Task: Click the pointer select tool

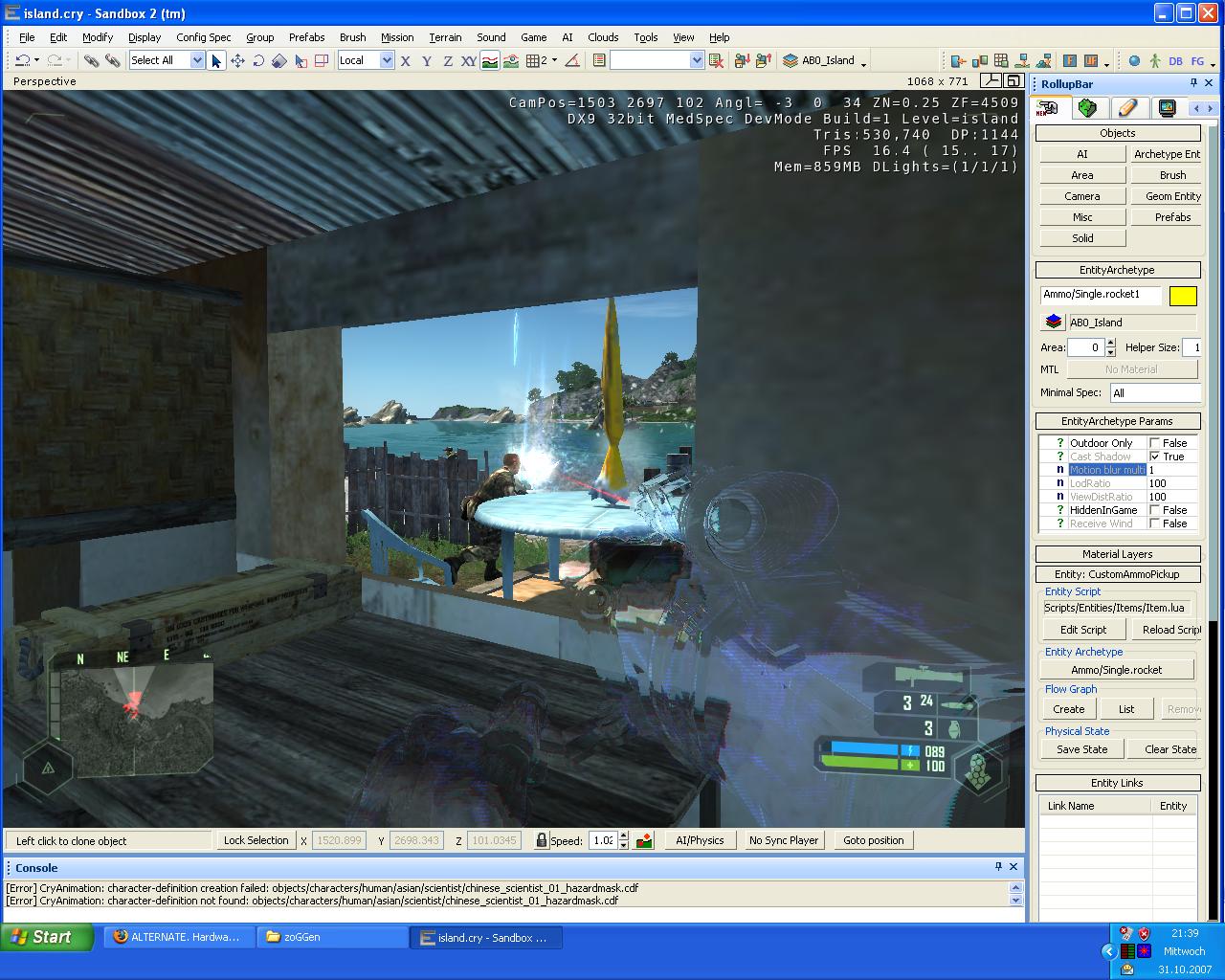Action: [216, 60]
